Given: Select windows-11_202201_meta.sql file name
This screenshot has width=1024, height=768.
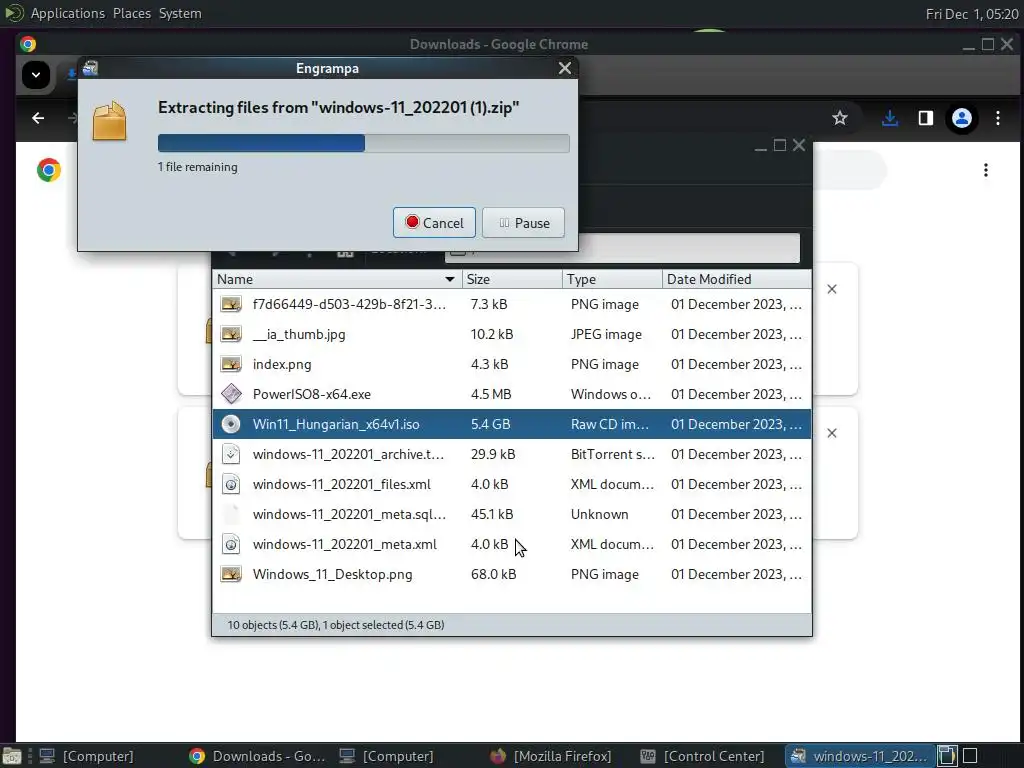Looking at the screenshot, I should tap(349, 515).
